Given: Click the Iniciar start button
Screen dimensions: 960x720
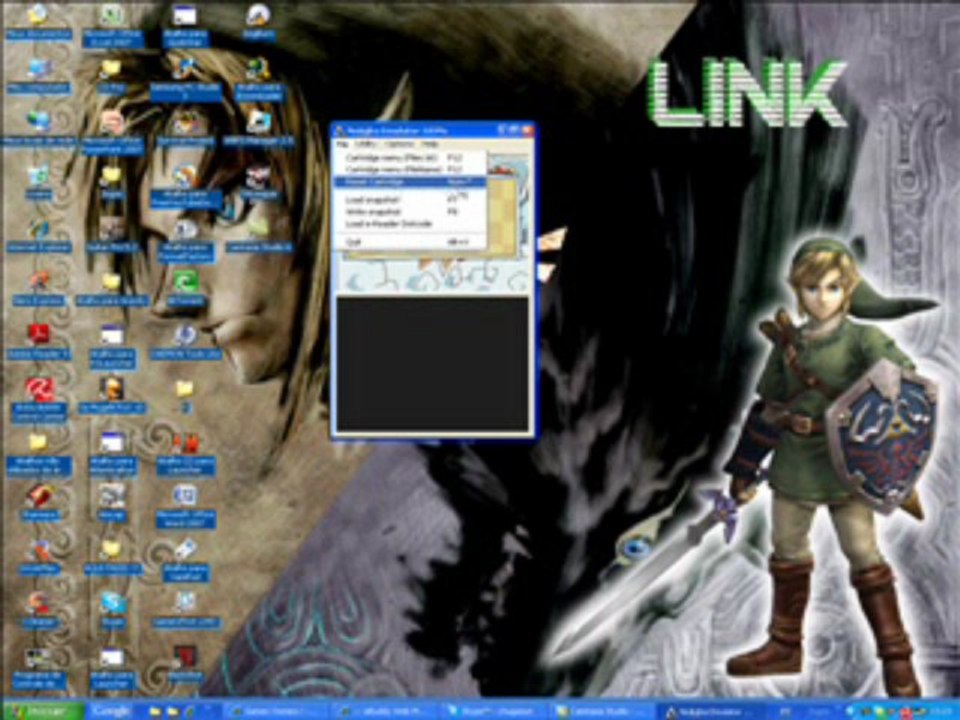Looking at the screenshot, I should pos(43,711).
